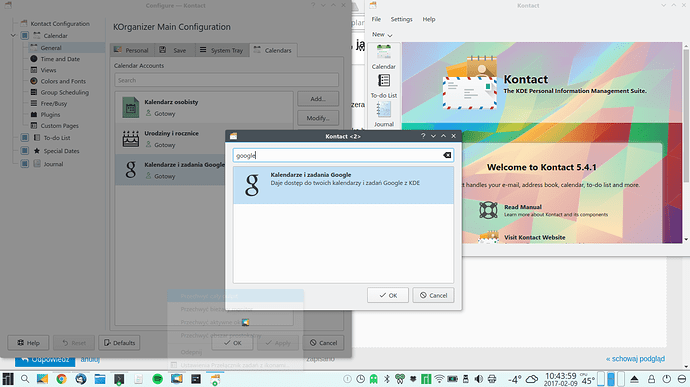Cancel the Kontact <2> dialog
This screenshot has height=387, width=690.
click(x=433, y=295)
